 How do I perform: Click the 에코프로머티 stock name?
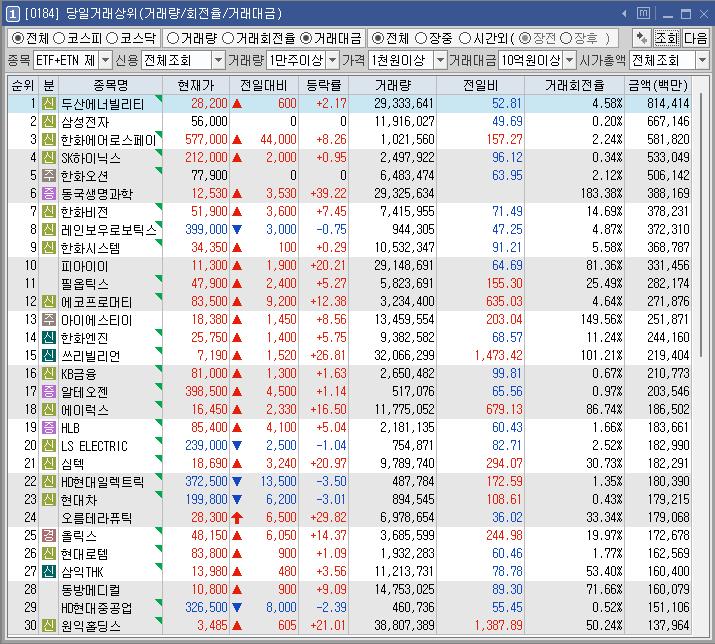(97, 302)
